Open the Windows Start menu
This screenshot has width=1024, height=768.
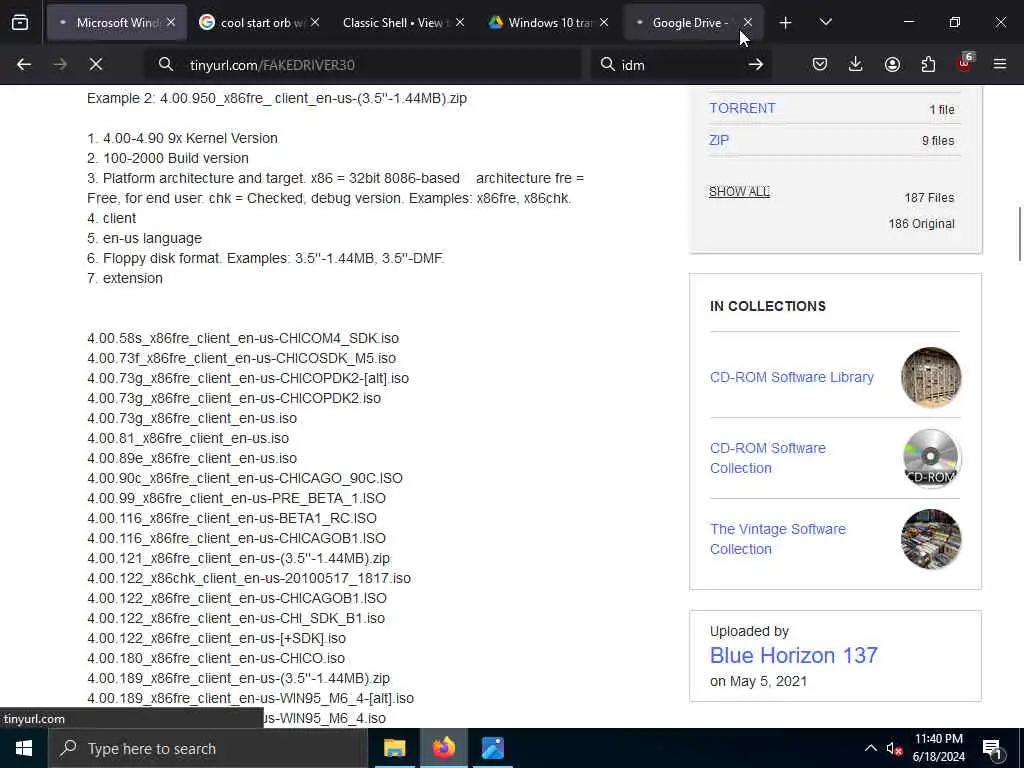tap(24, 748)
